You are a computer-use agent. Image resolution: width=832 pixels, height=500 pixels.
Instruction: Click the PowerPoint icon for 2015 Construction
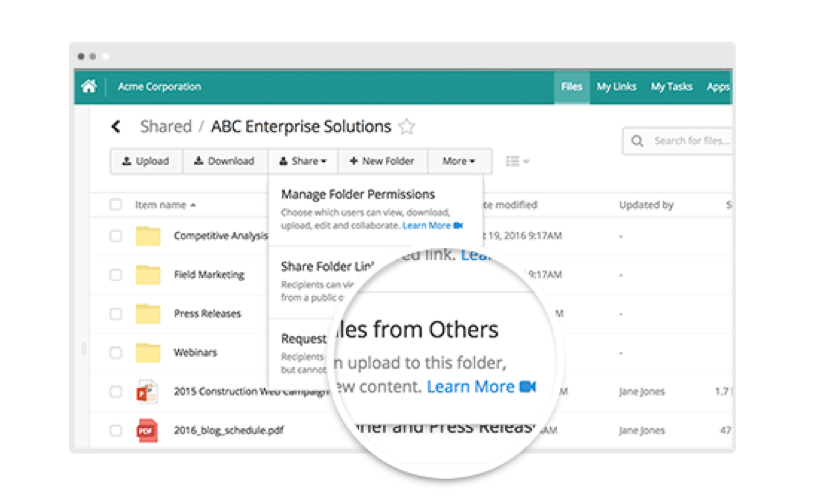coord(147,392)
